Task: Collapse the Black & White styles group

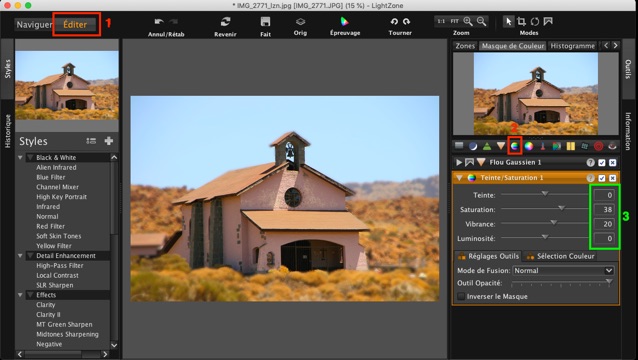Action: click(x=20, y=157)
